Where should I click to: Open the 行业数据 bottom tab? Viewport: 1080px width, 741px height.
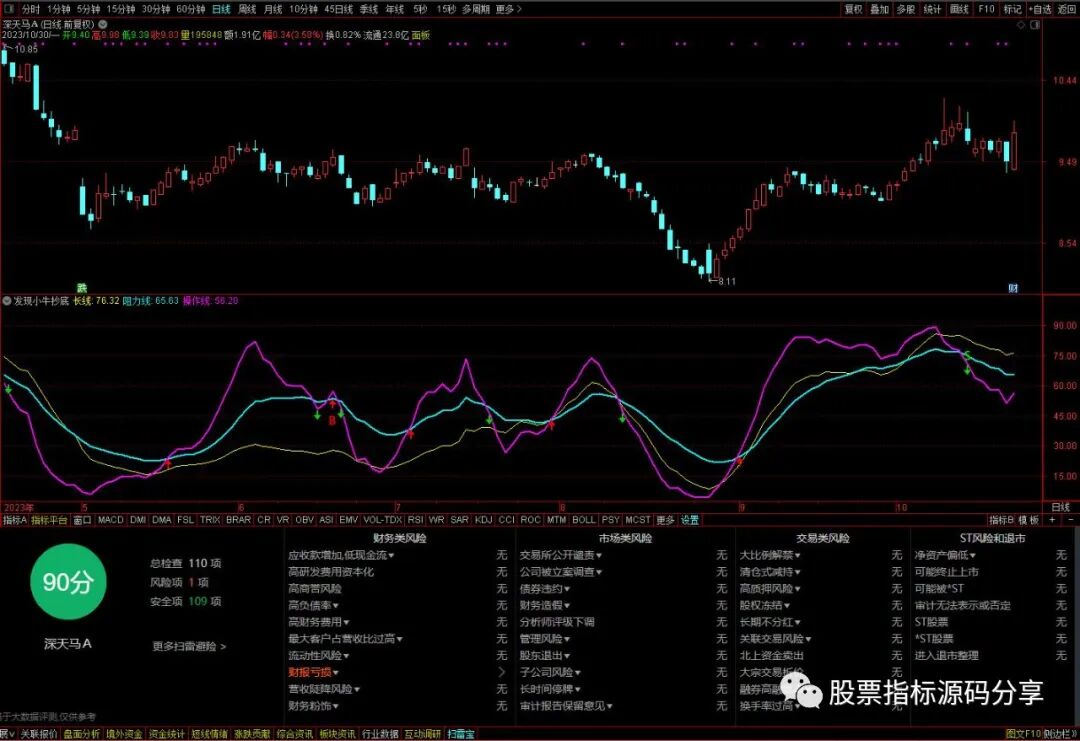pos(380,734)
